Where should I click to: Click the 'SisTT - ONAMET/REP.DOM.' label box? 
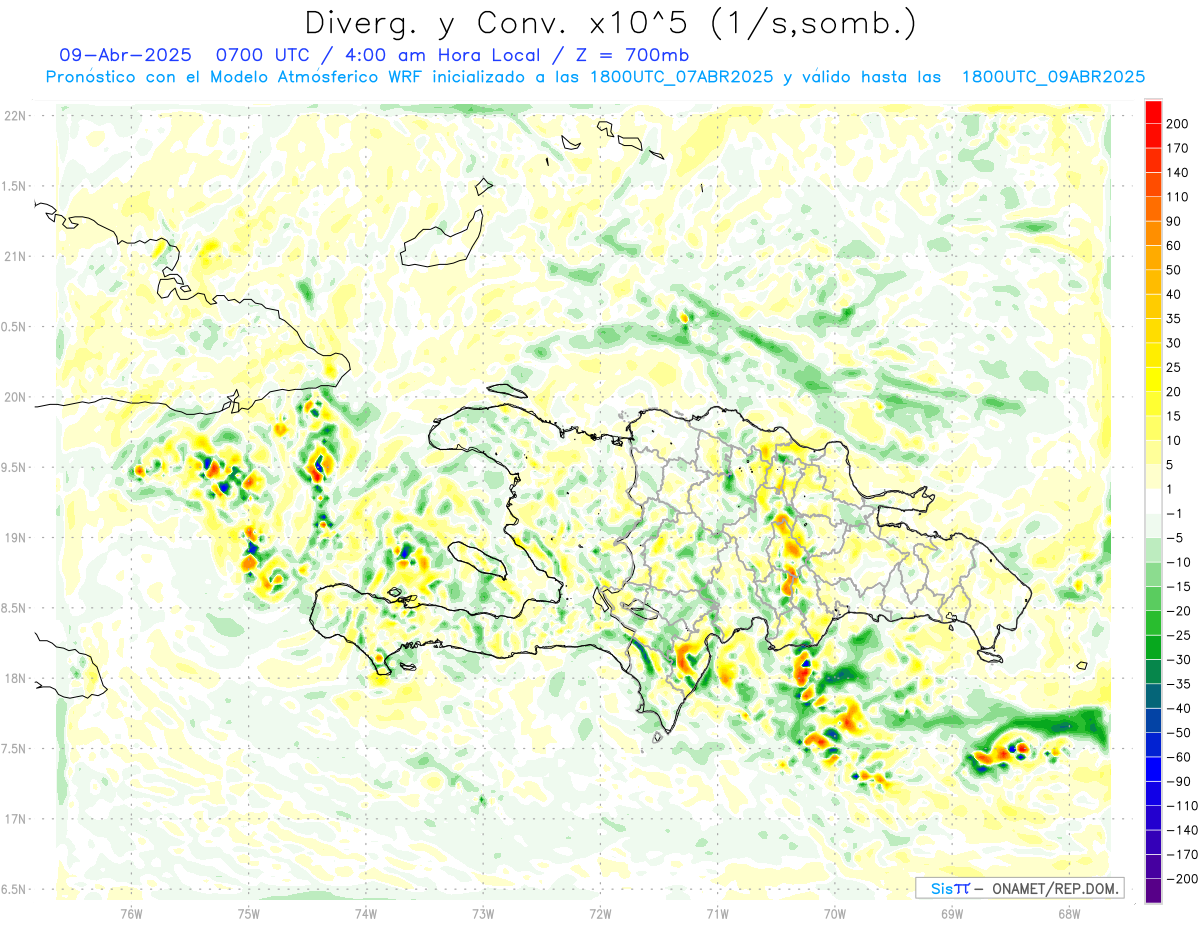coord(1019,888)
